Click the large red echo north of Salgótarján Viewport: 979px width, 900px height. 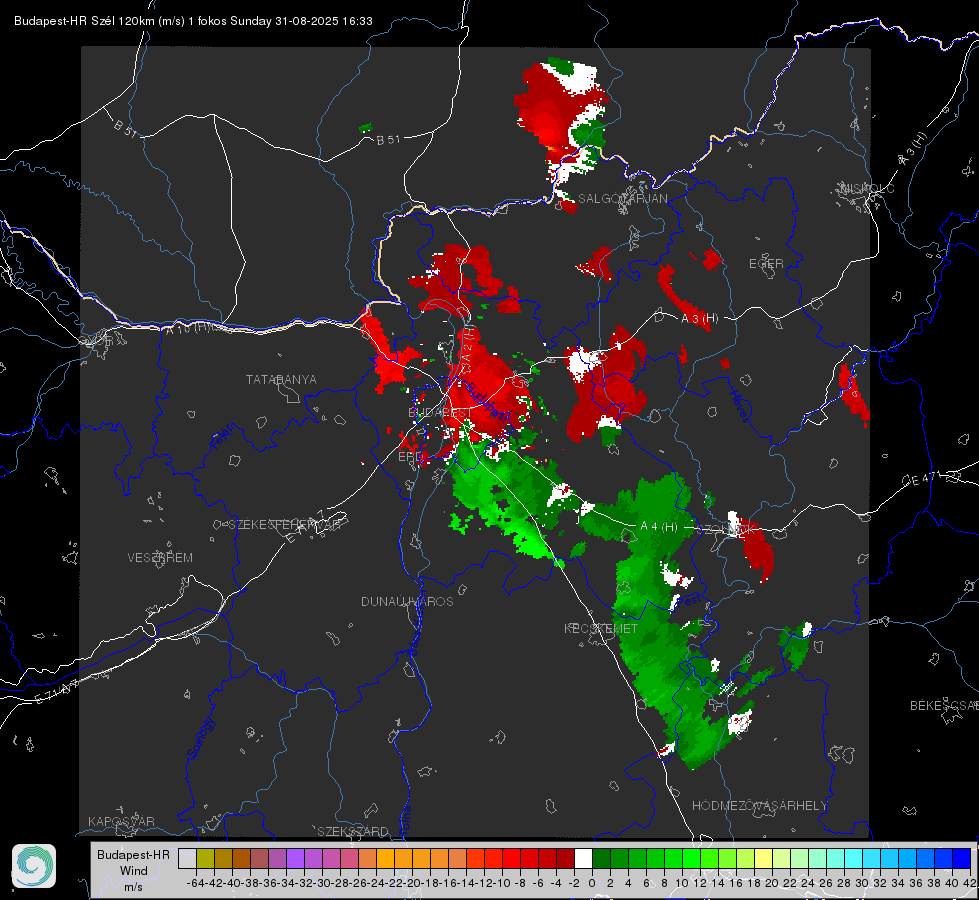pos(544,112)
